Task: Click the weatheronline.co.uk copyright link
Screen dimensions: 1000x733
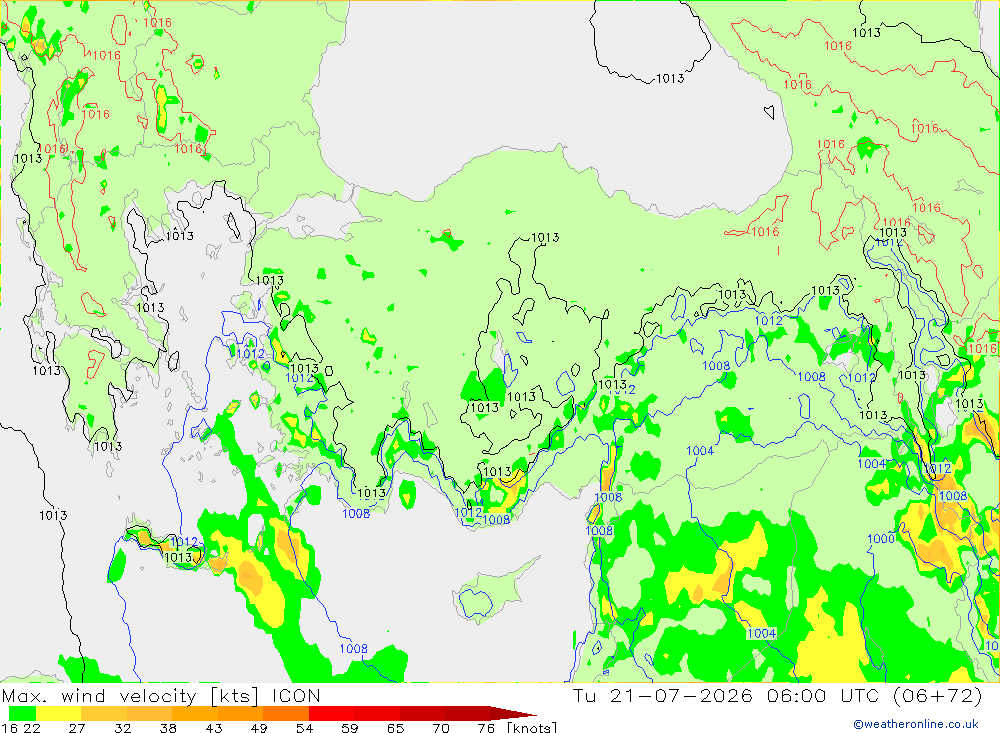Action: coord(916,724)
